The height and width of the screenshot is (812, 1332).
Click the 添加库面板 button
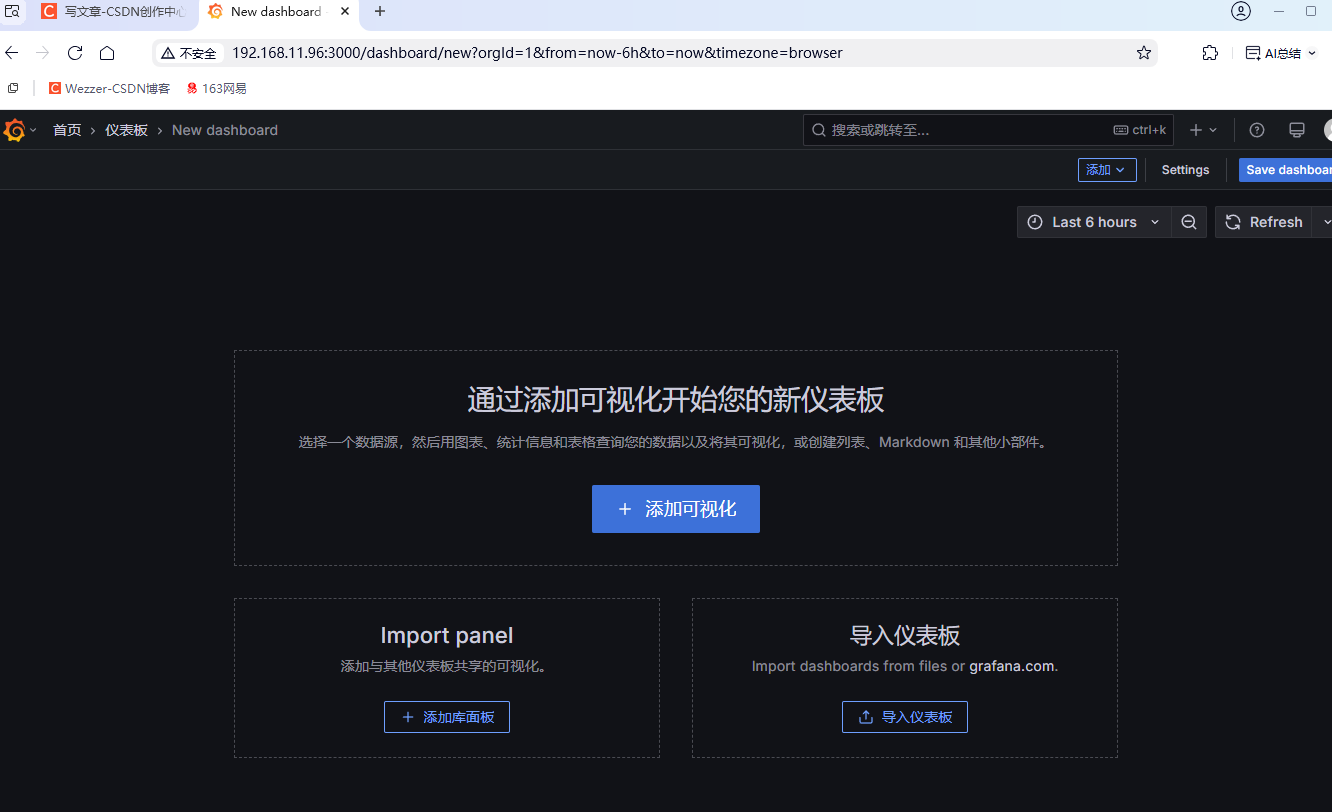[447, 717]
